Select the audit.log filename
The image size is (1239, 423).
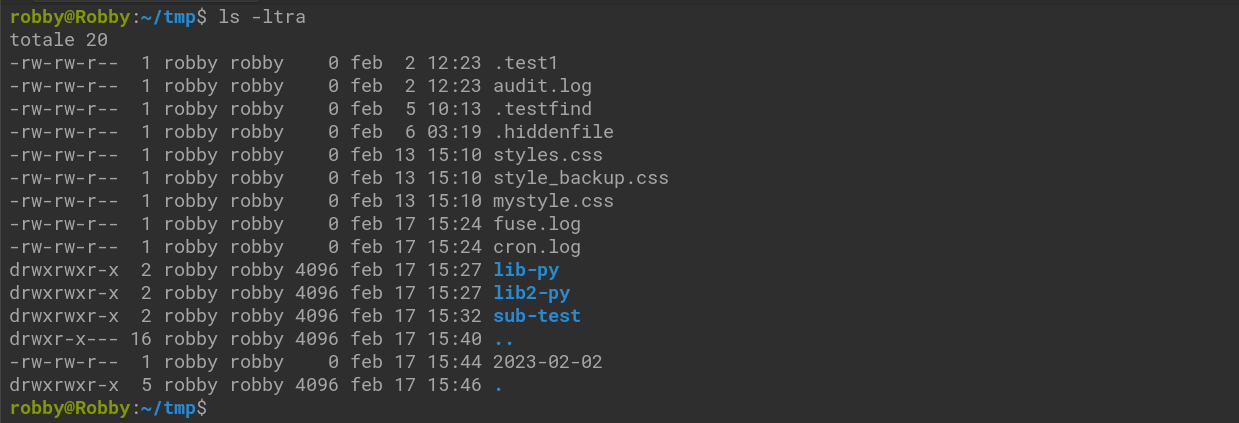pyautogui.click(x=537, y=86)
